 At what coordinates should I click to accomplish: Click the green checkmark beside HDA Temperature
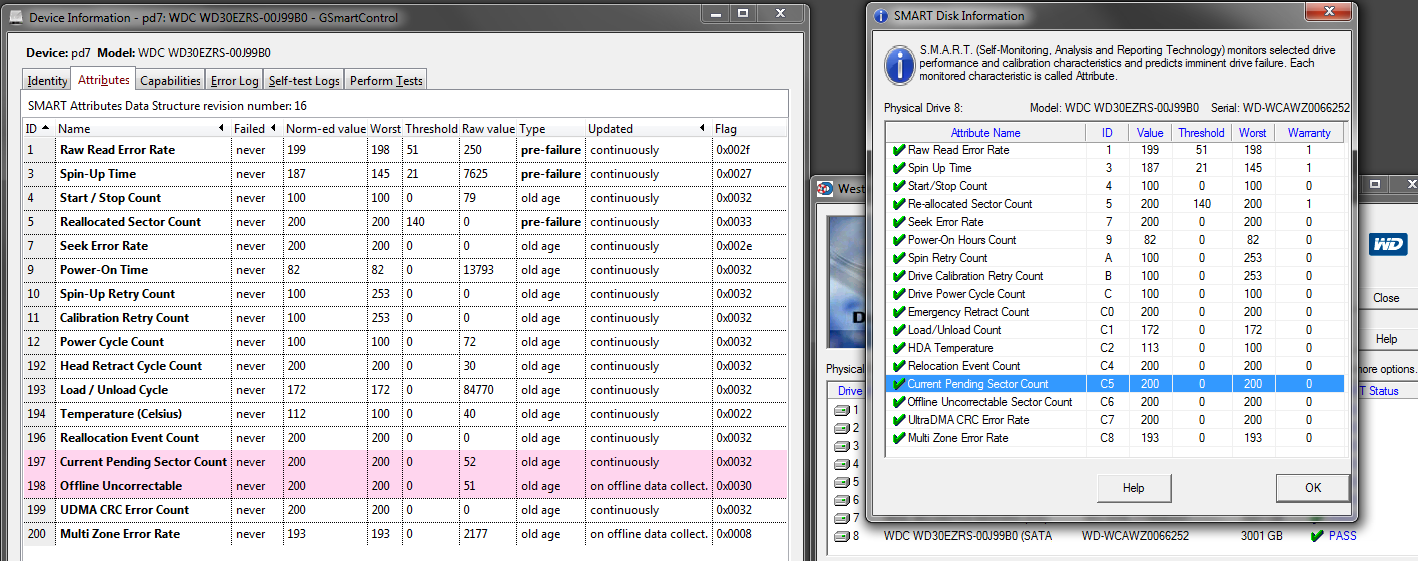click(899, 348)
